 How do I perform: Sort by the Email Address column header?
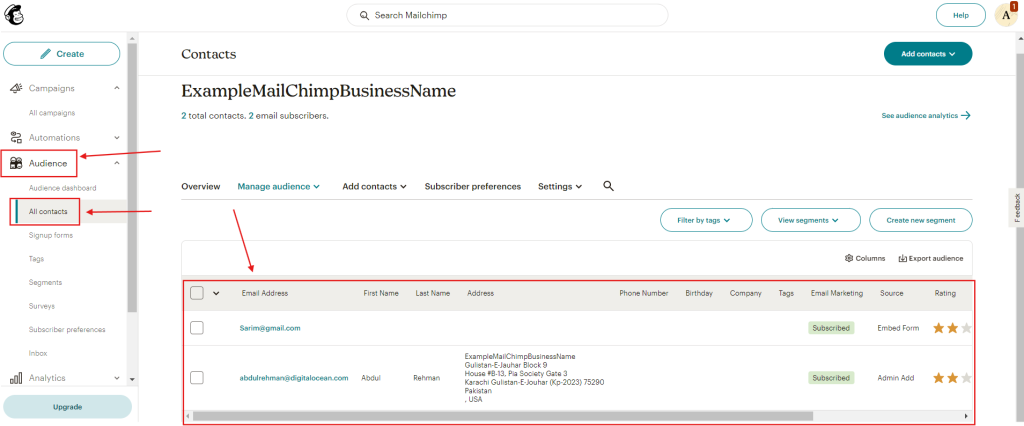264,293
